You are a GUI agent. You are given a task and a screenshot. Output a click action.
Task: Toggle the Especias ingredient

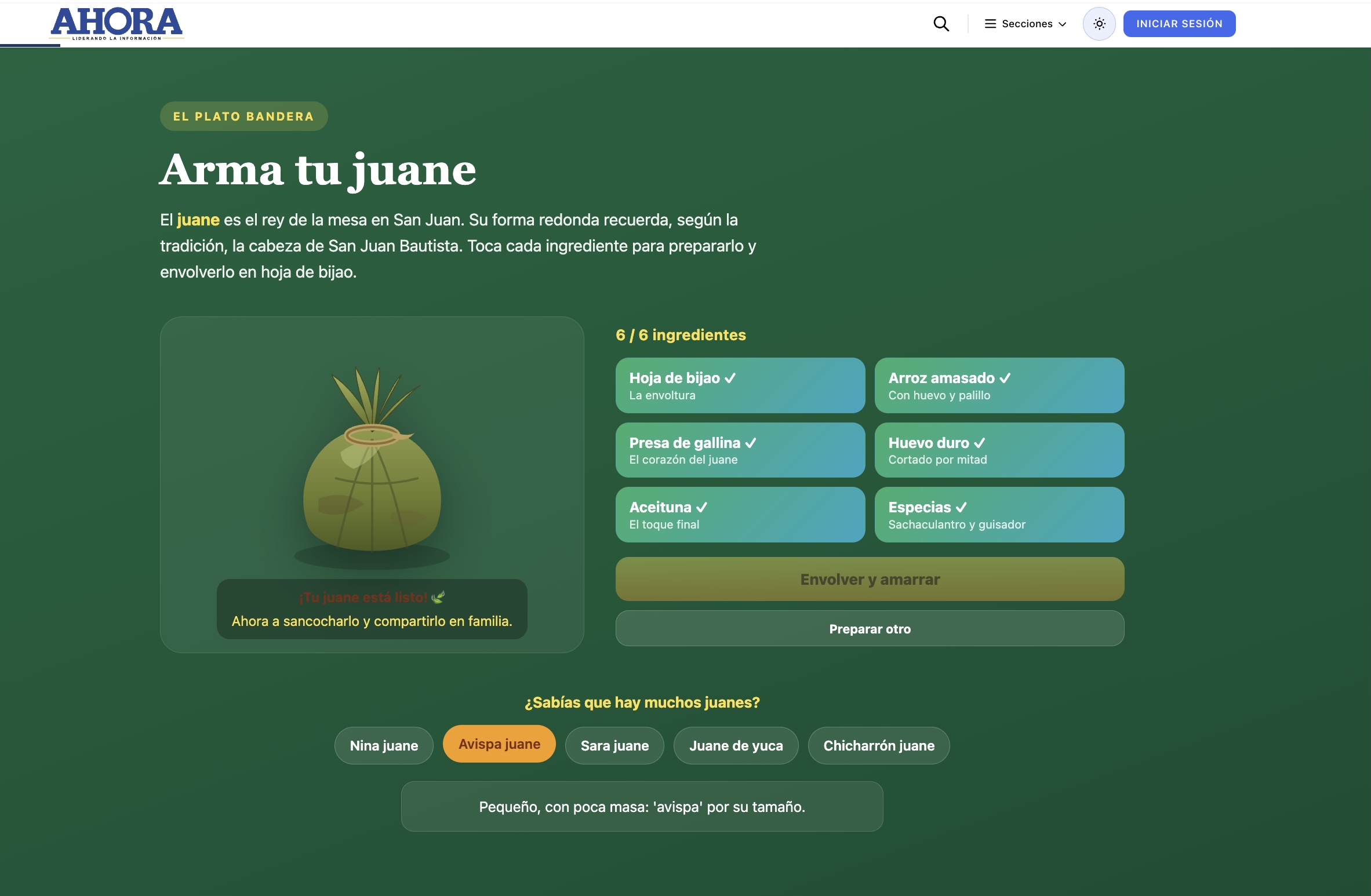[x=999, y=515]
